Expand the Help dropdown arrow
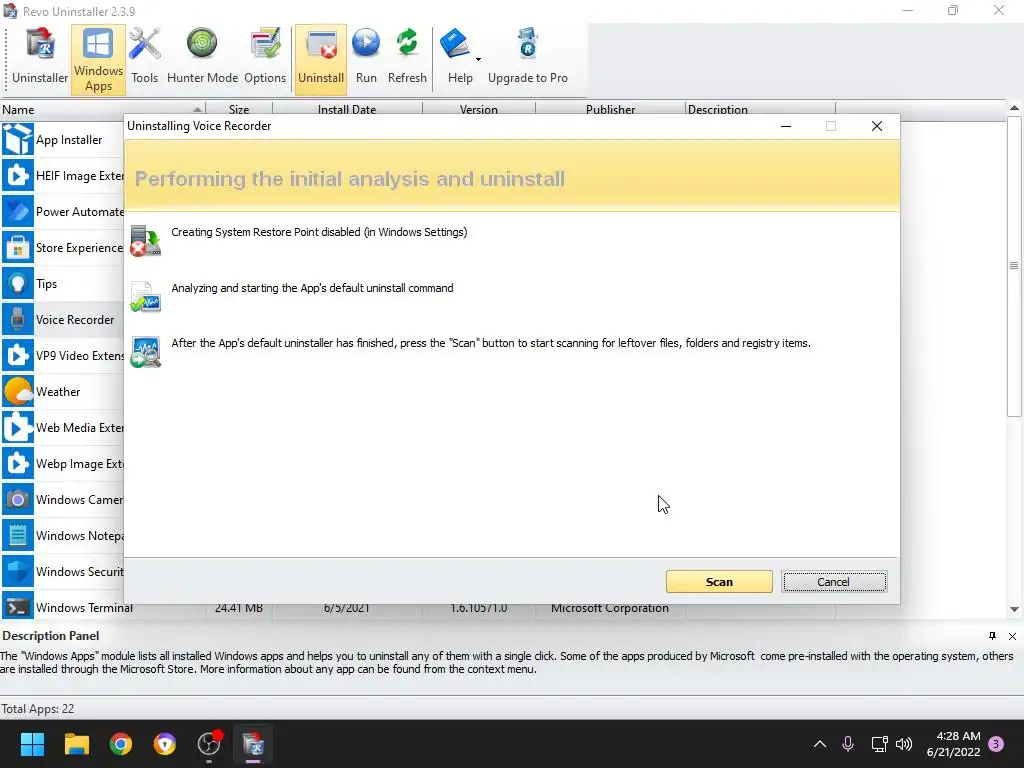 (x=478, y=59)
